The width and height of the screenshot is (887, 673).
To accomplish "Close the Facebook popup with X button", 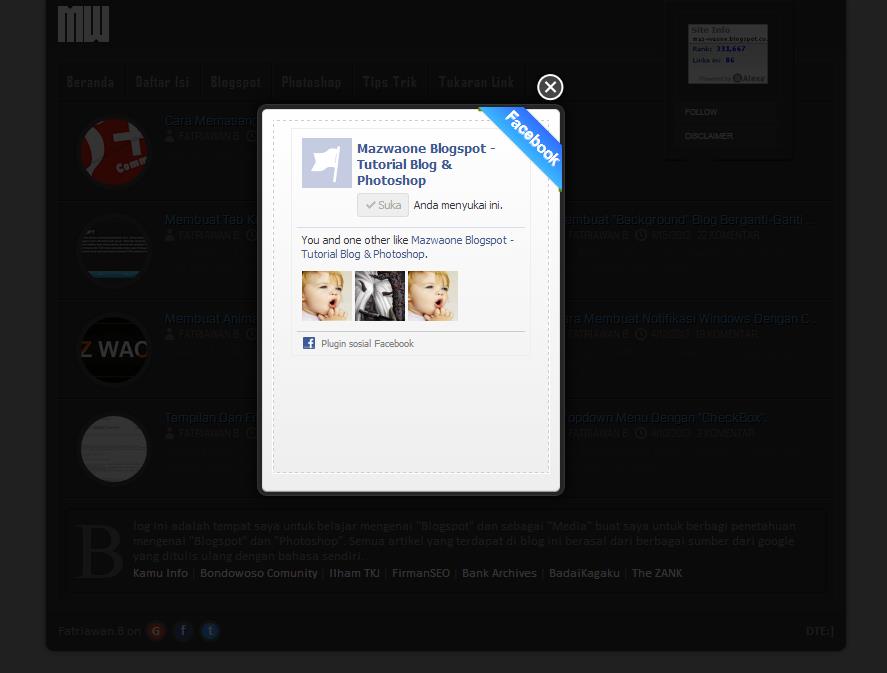I will [550, 87].
